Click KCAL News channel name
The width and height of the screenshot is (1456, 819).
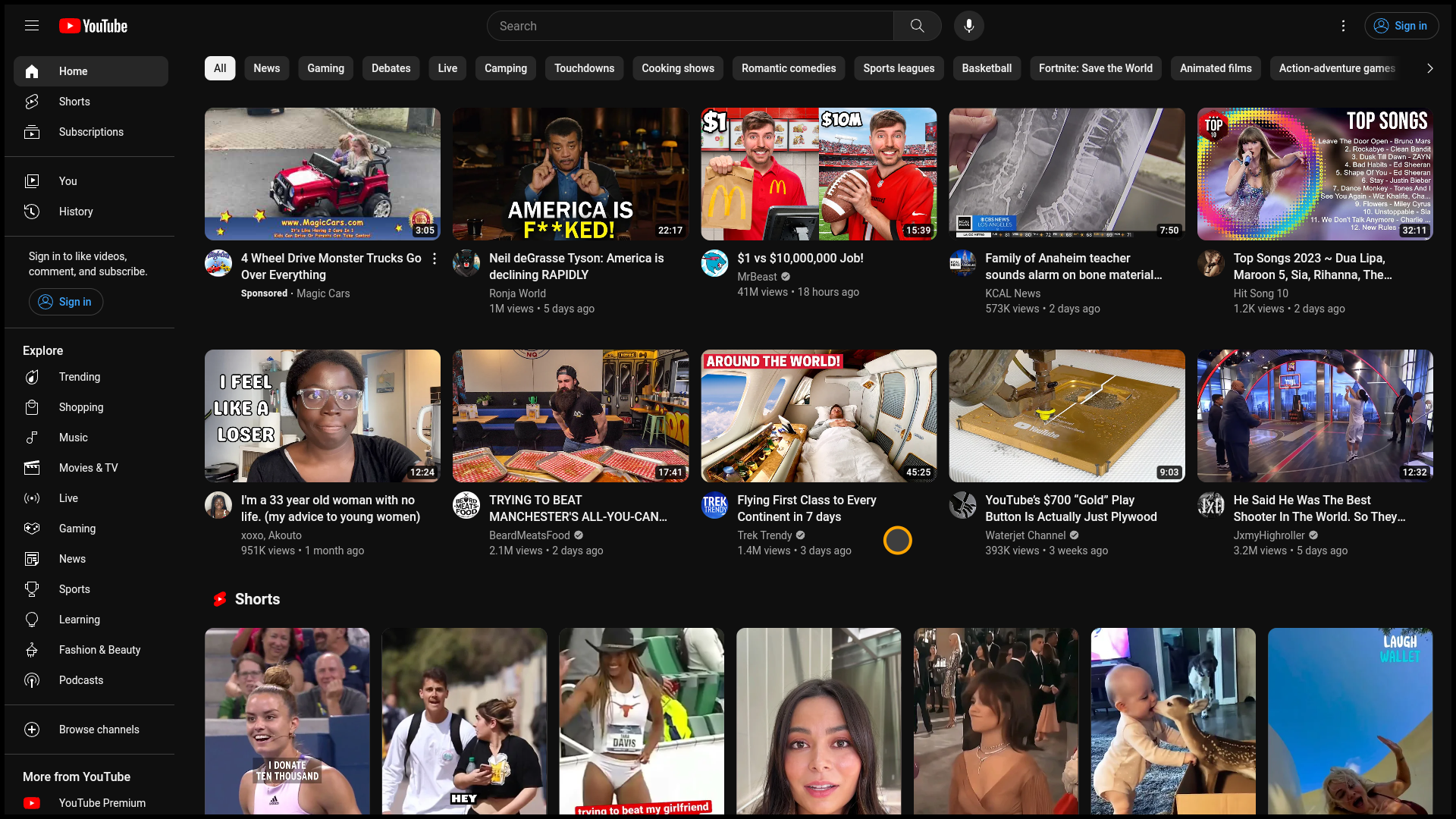click(x=1012, y=293)
